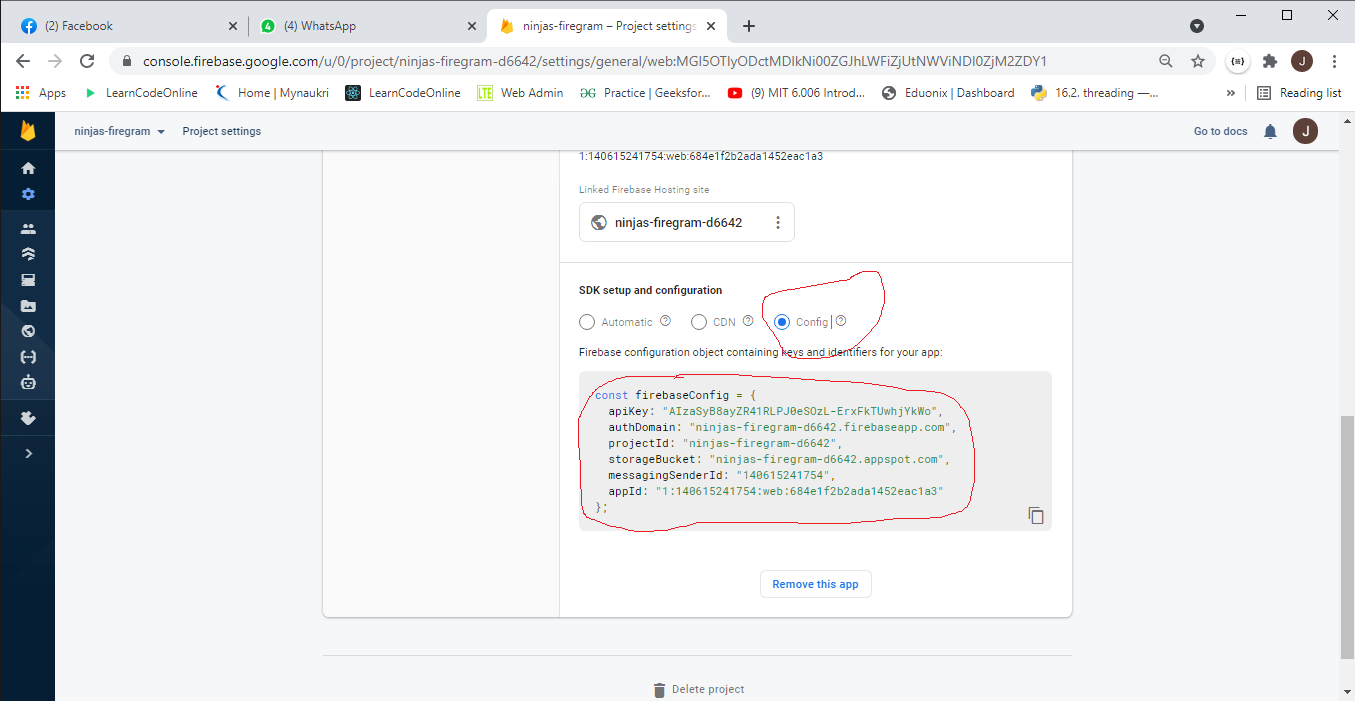Open linked hosting site ninjas-firegram-d6642
1355x701 pixels.
(679, 223)
